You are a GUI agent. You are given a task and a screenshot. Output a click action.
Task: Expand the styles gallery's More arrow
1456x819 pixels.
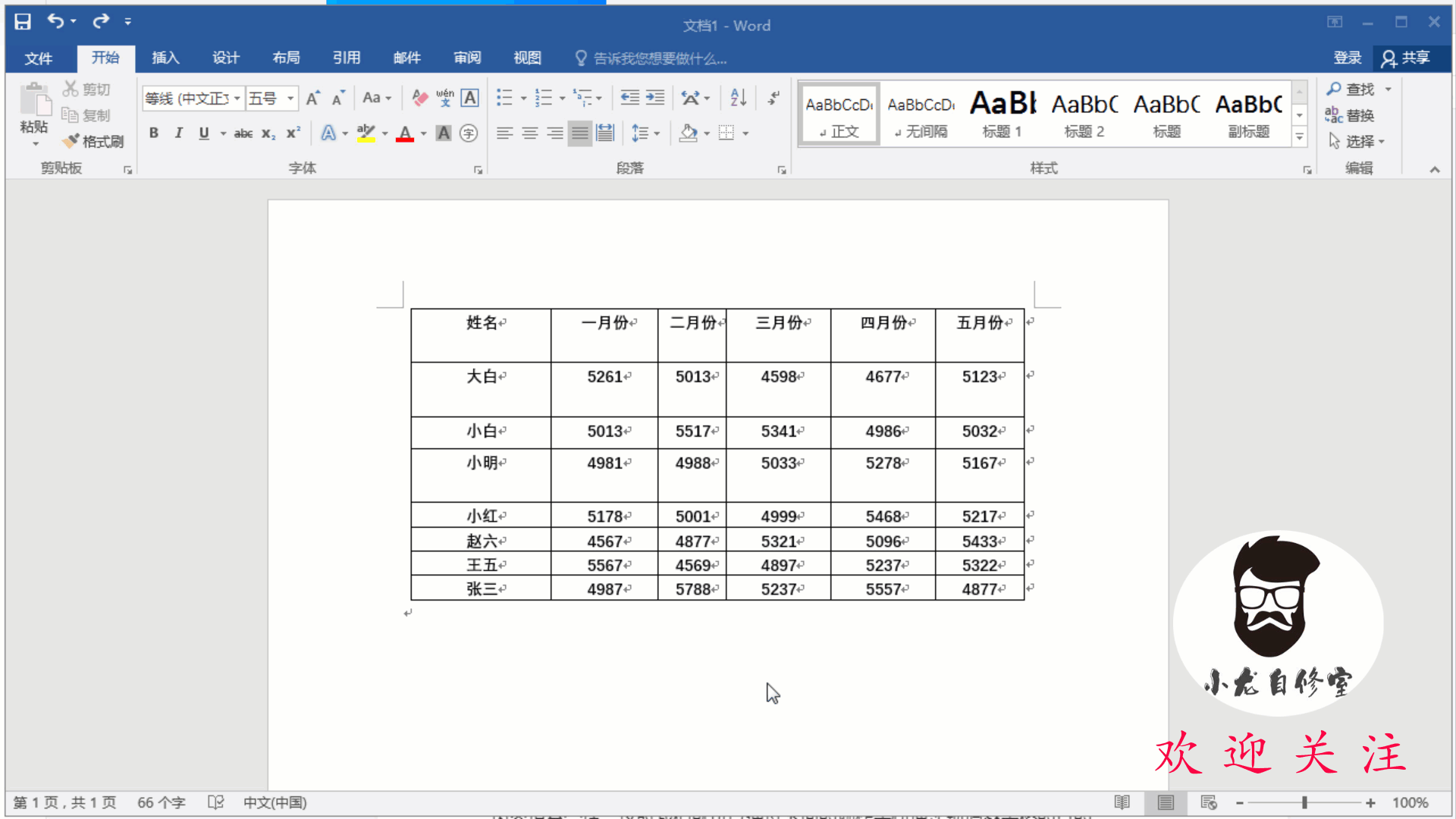coord(1299,137)
